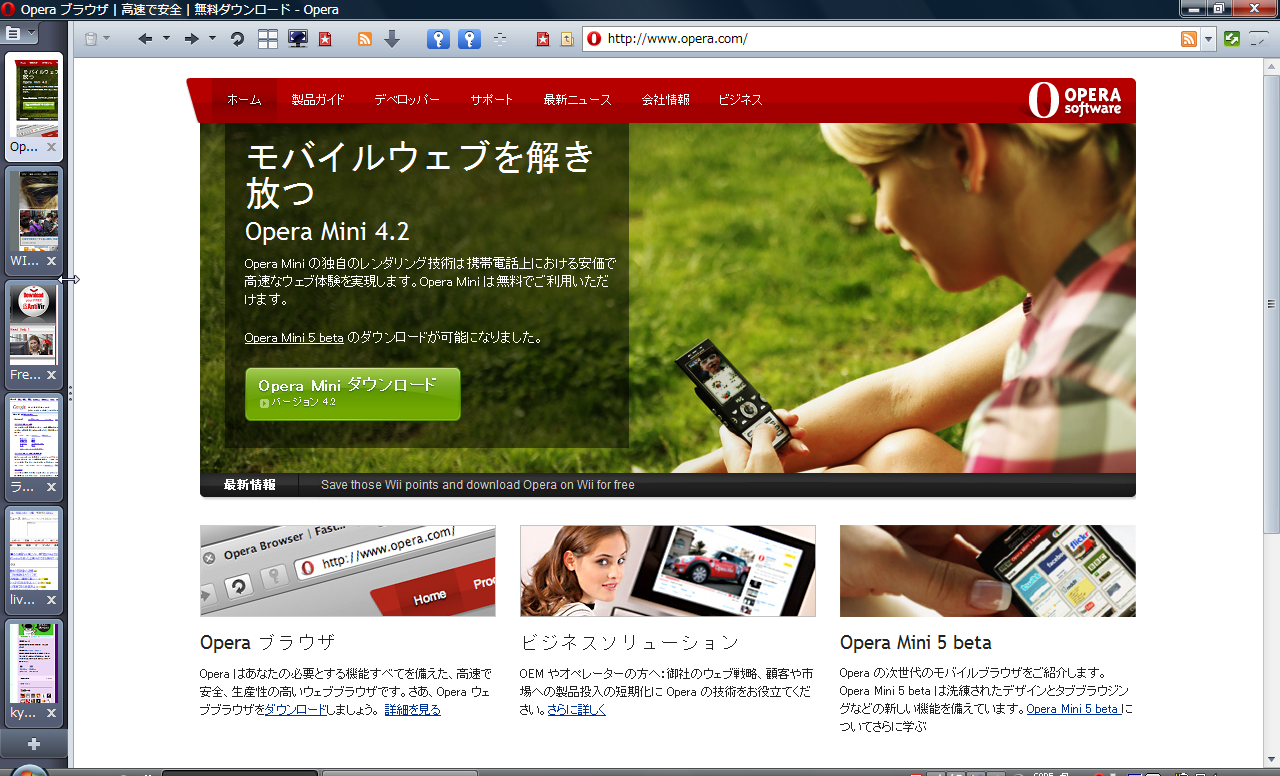Click red star bookmark icon beside monitor icon
Viewport: 1280px width, 776px height.
pyautogui.click(x=325, y=39)
